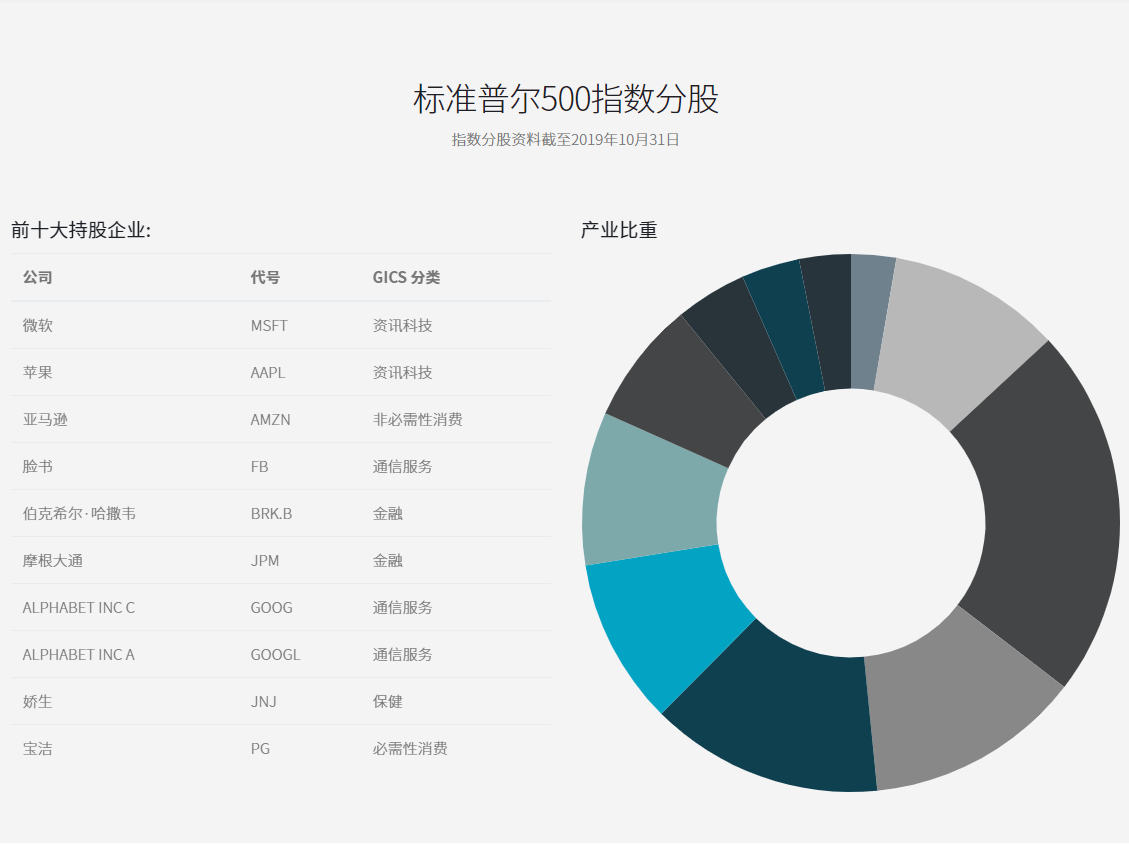
Task: Click the AAPL ticker symbol
Action: (x=270, y=372)
